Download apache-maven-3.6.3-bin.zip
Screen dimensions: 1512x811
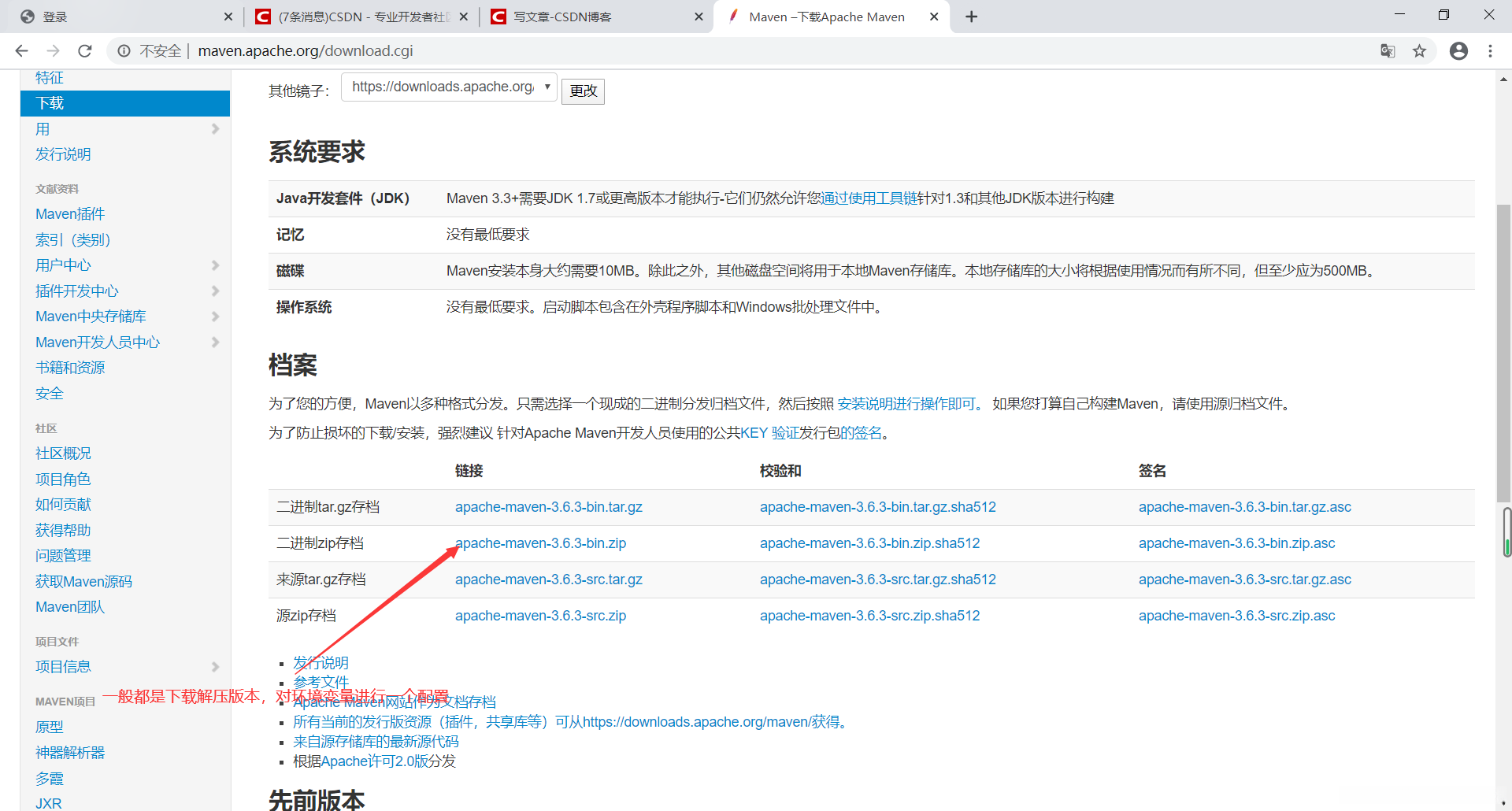pyautogui.click(x=541, y=543)
